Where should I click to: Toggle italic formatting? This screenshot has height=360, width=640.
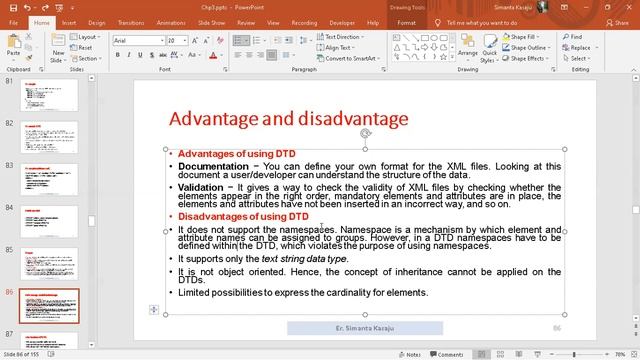129,55
